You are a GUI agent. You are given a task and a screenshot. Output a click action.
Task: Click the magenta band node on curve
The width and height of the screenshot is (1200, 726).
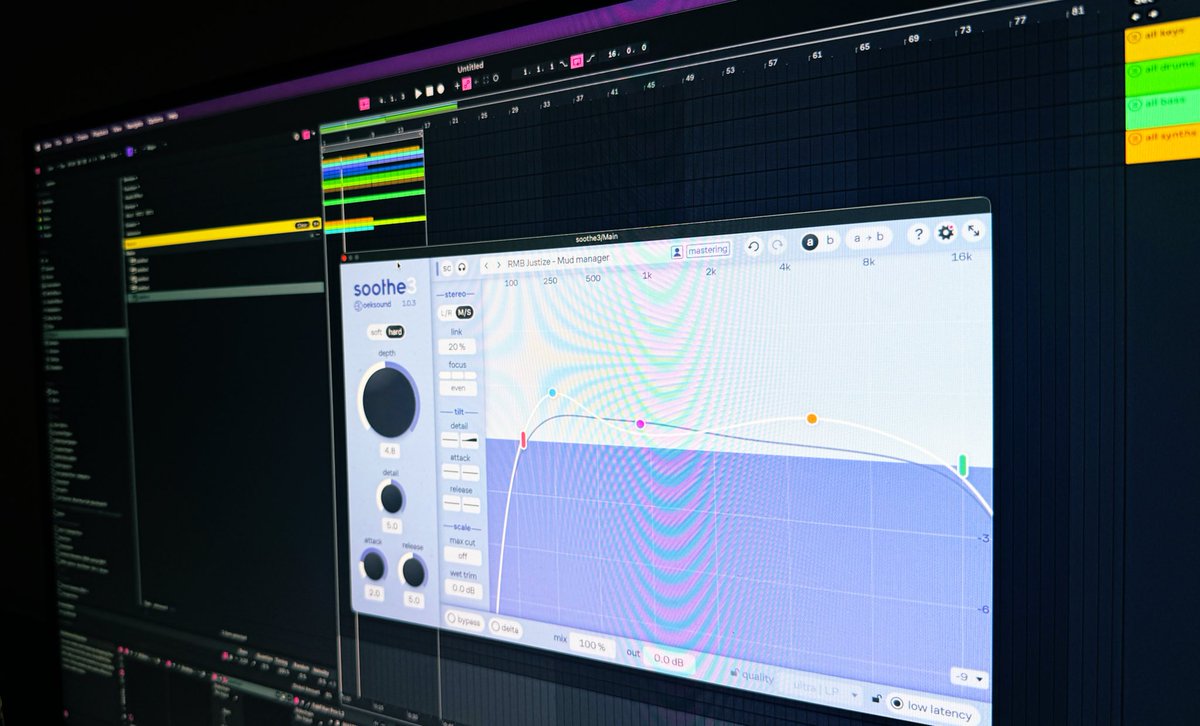[x=640, y=424]
